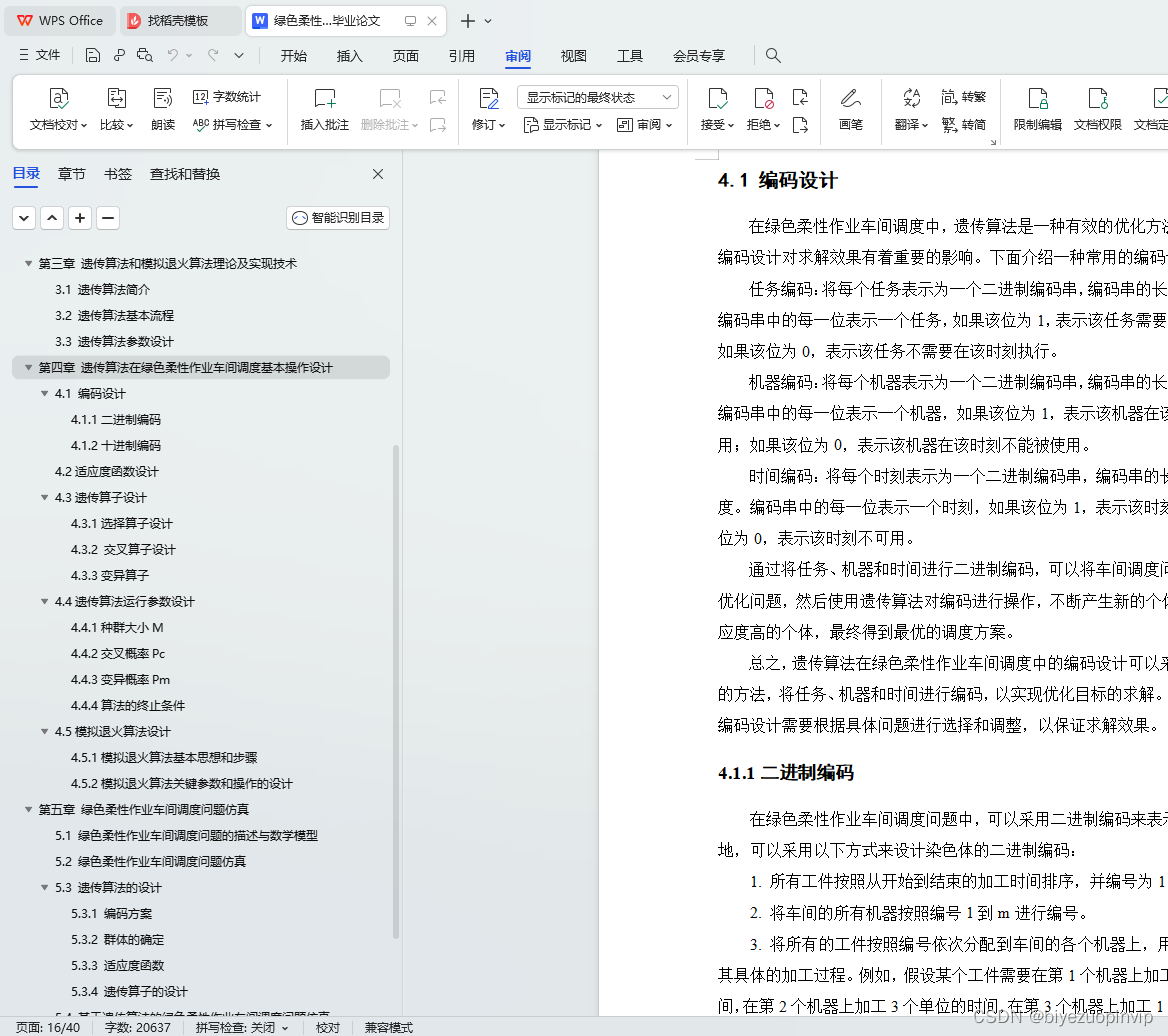Click the 拒绝 reject changes icon

(764, 98)
